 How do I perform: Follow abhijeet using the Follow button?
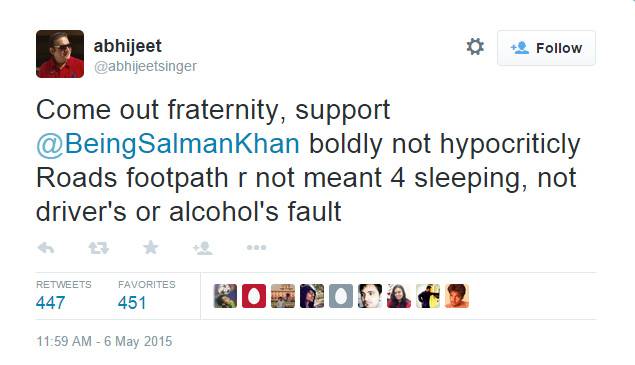tap(546, 48)
